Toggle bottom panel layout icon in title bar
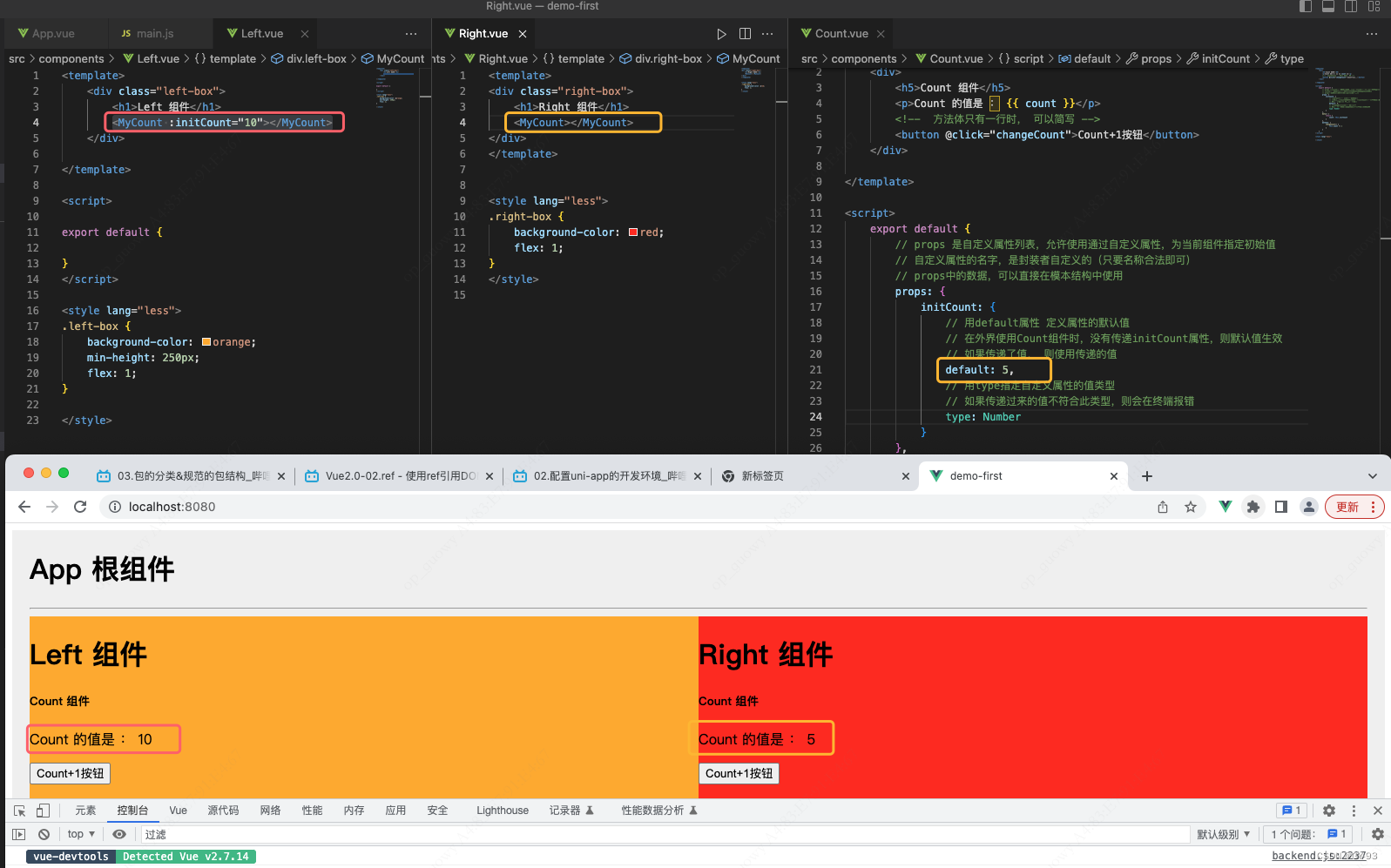1391x868 pixels. [x=1328, y=6]
